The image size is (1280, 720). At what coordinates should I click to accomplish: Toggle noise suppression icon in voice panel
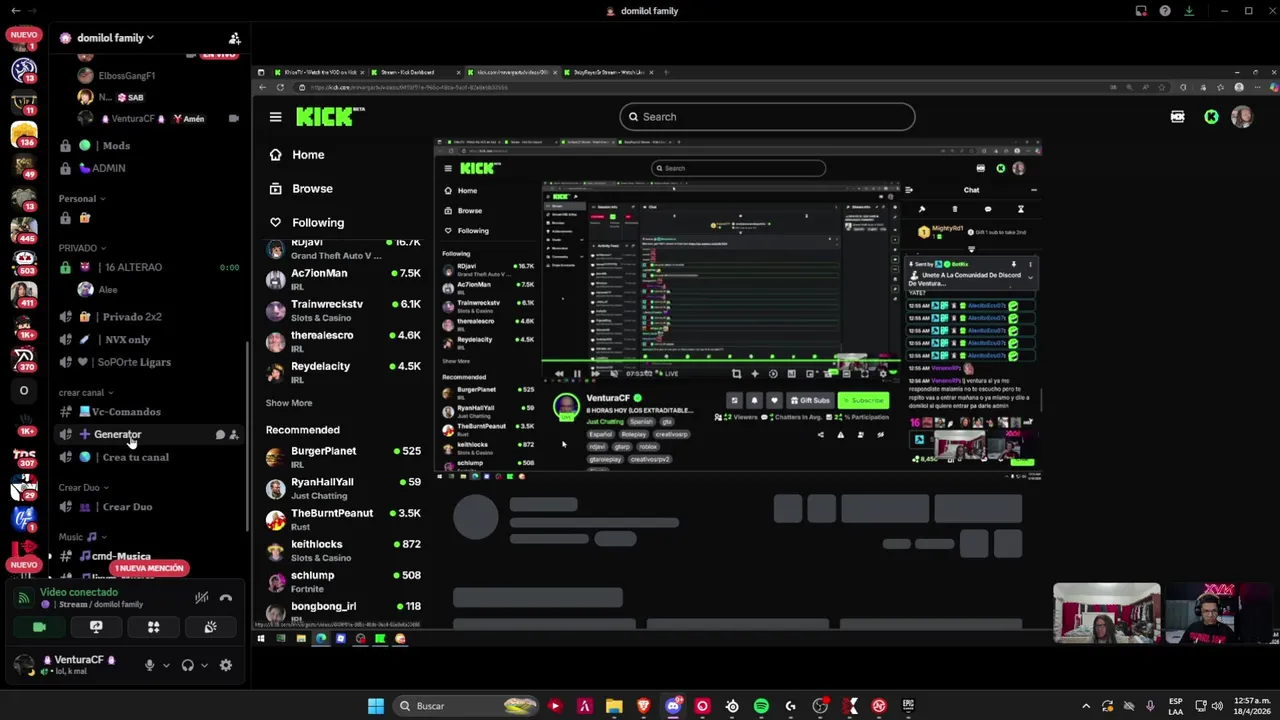(x=201, y=598)
